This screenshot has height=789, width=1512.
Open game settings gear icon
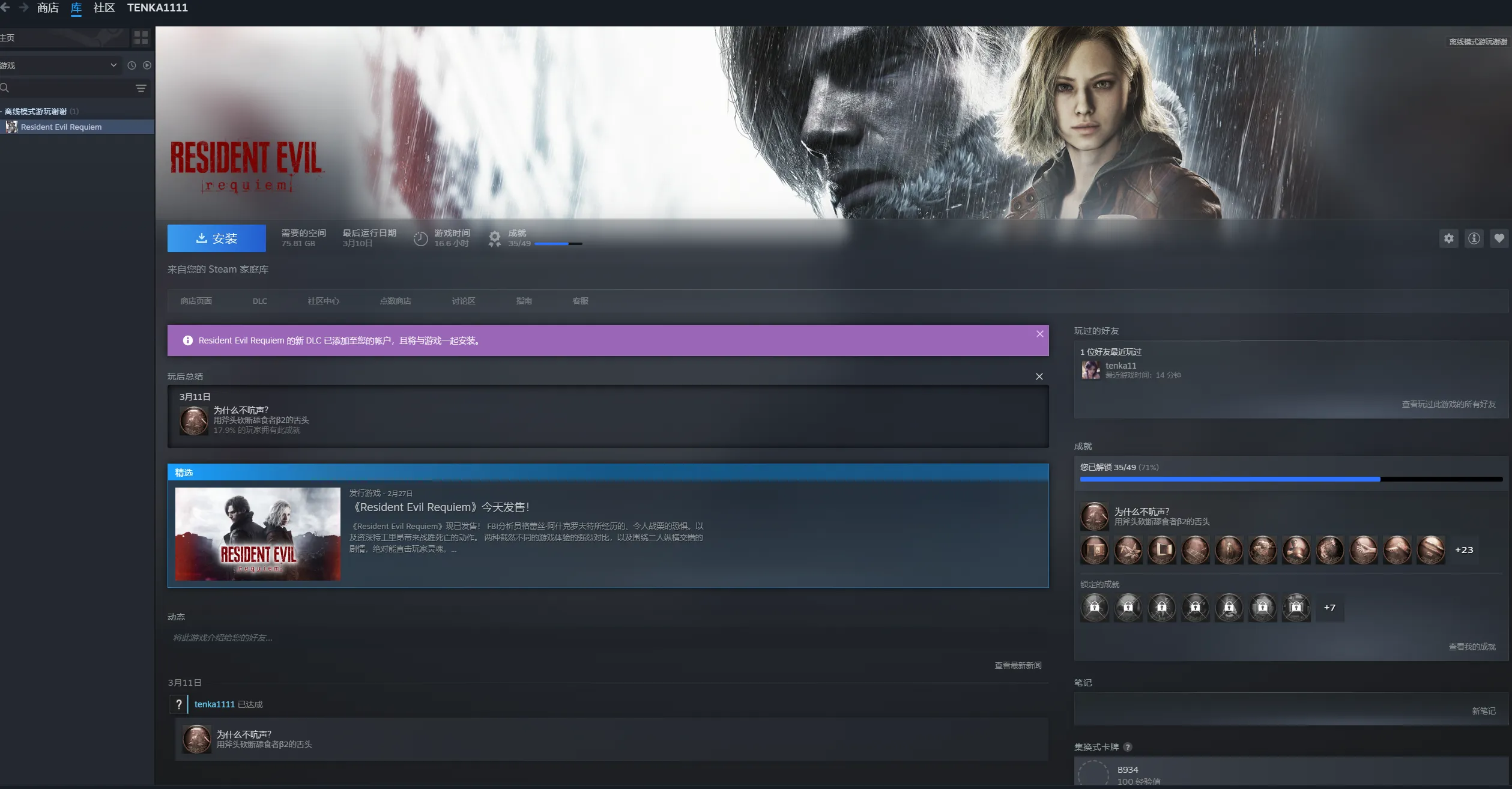coord(1449,238)
